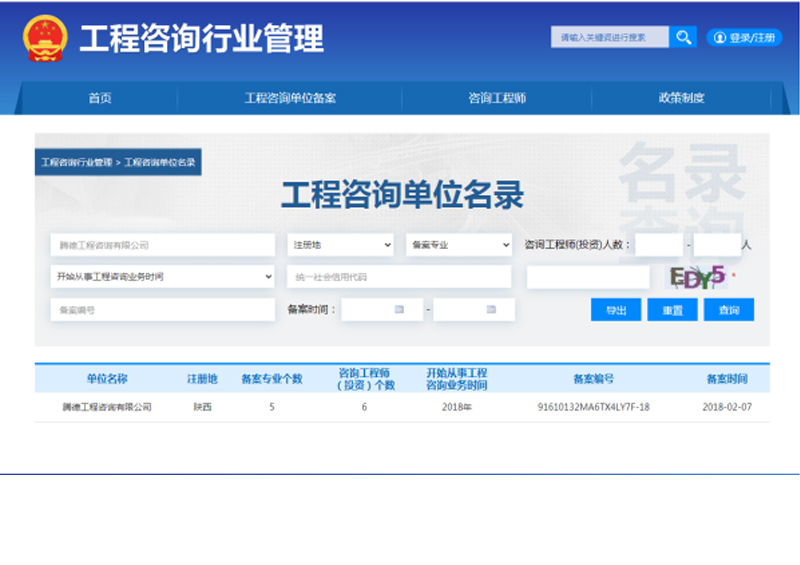The image size is (800, 565).
Task: Go to the 首页 nav tab
Action: [100, 98]
